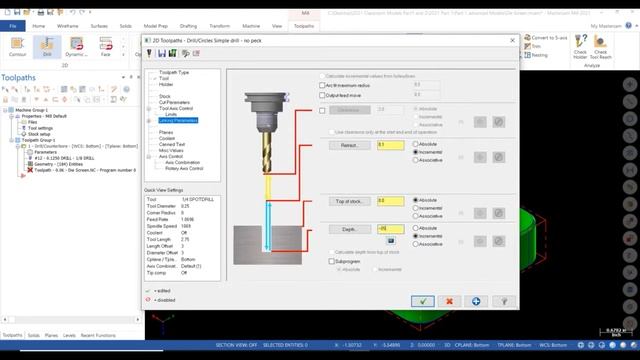Click the select all operations icon in Toolpaths panel
Image resolution: width=640 pixels, height=360 pixels.
tap(5, 89)
